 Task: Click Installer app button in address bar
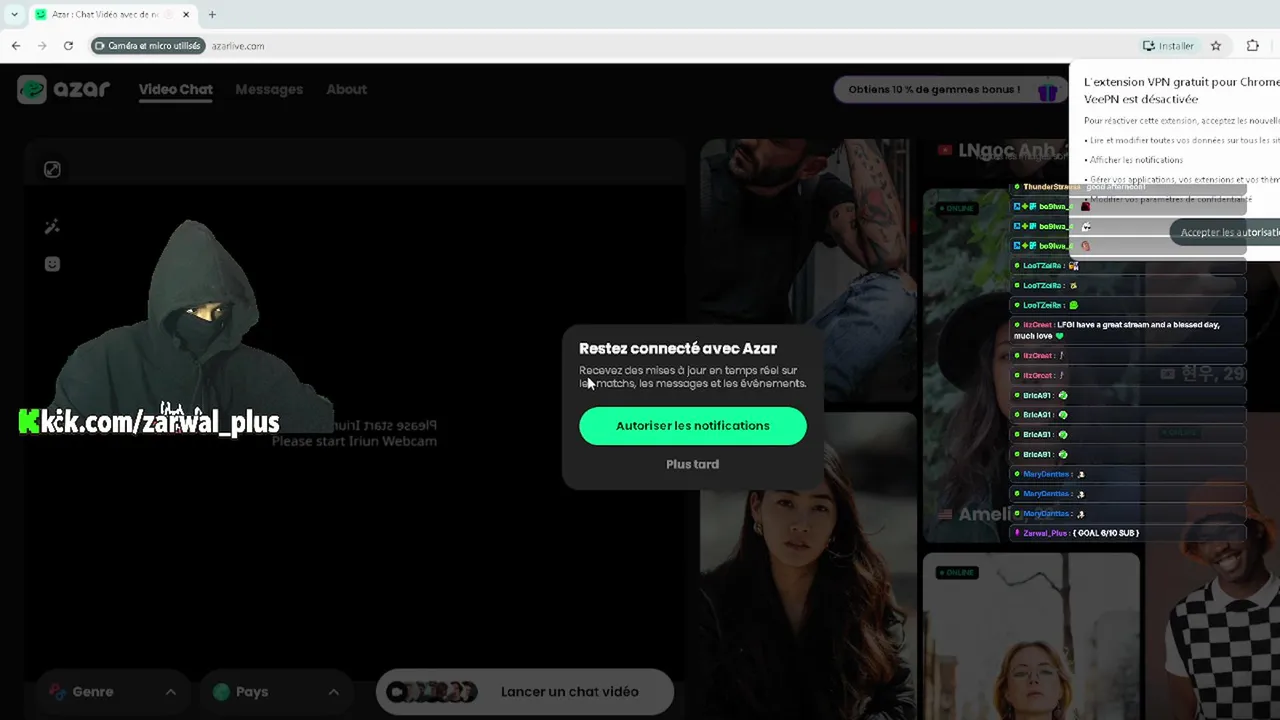(1169, 46)
